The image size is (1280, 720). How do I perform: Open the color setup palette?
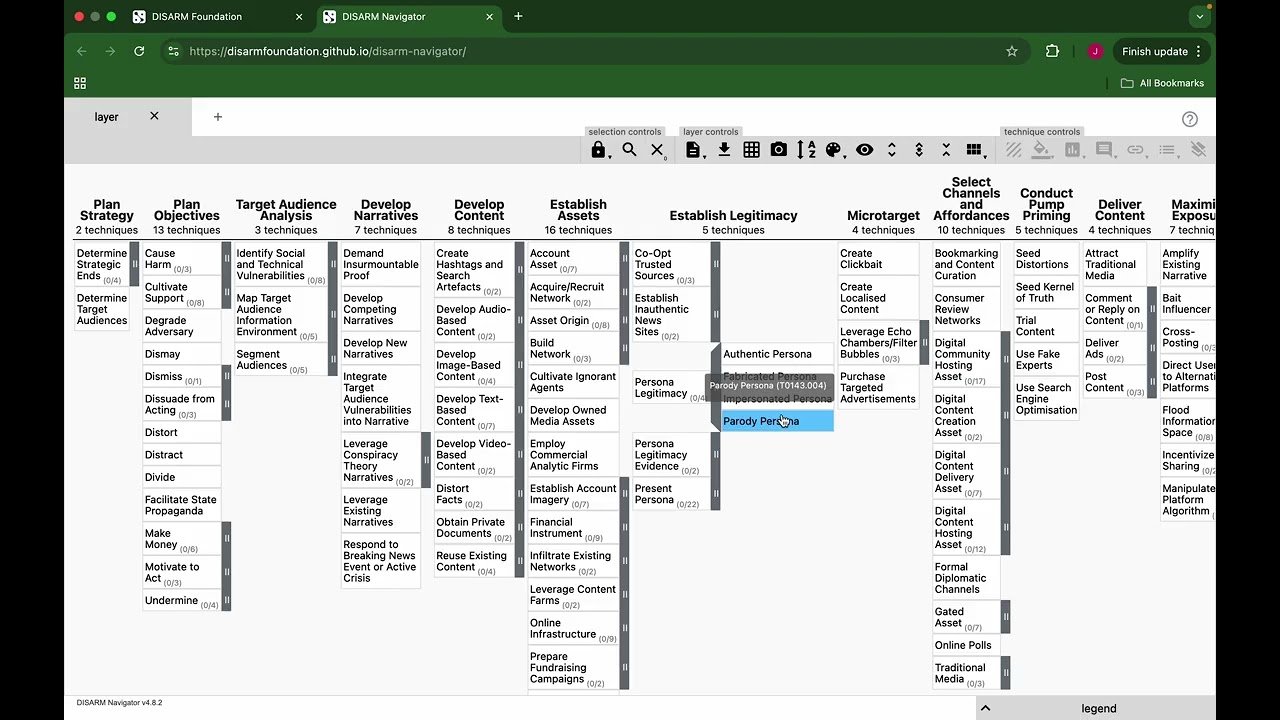click(834, 150)
